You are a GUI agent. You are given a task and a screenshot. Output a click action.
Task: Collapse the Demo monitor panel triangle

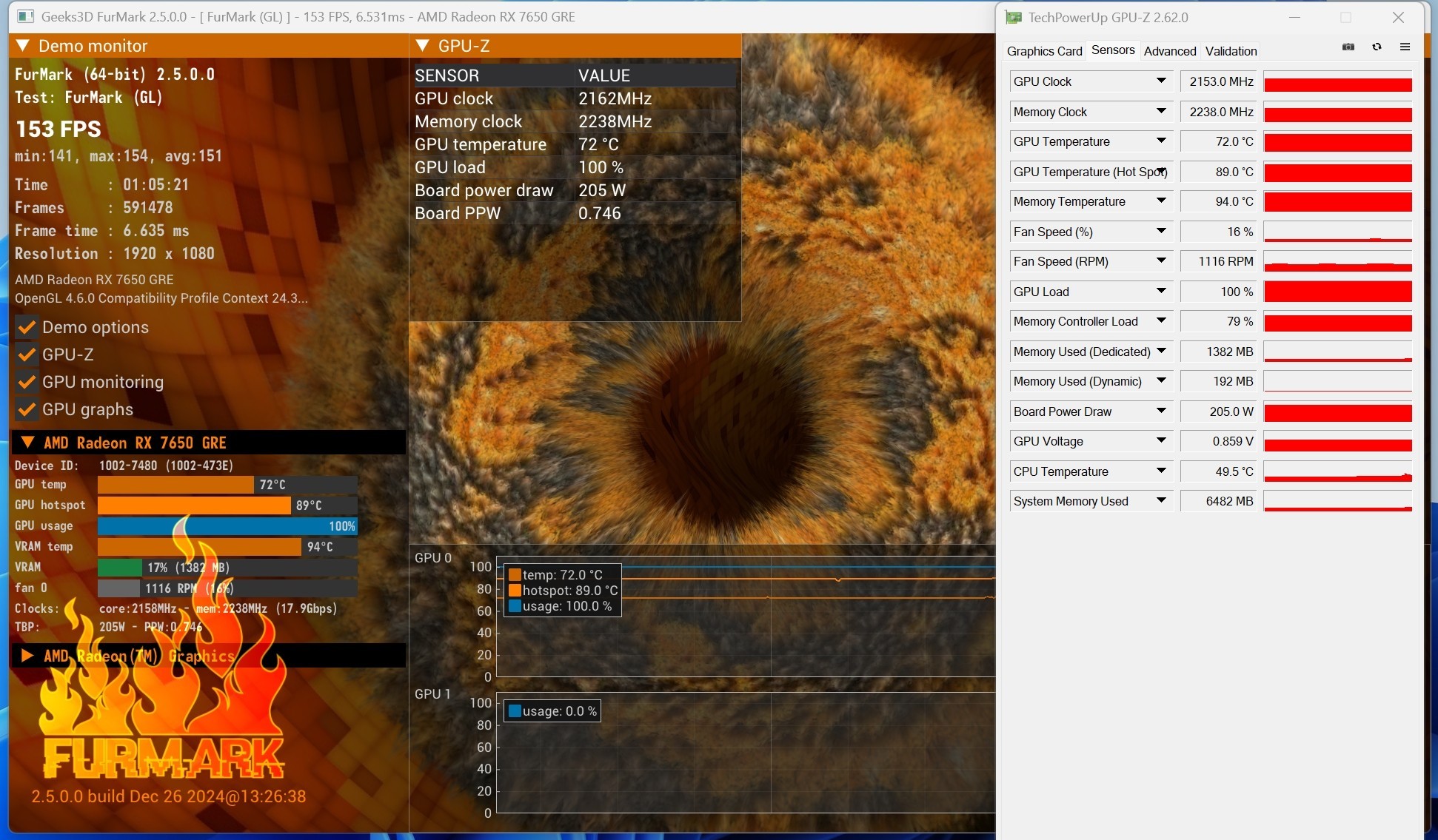[x=23, y=46]
